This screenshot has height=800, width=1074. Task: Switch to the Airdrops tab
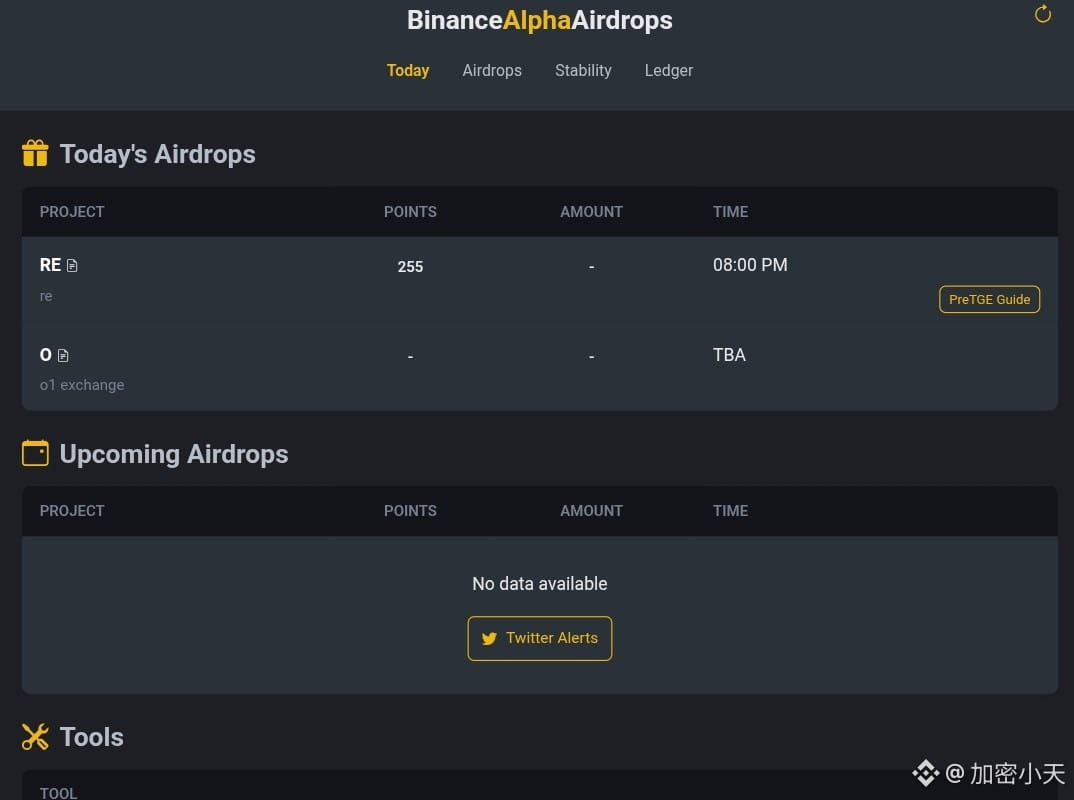(492, 71)
